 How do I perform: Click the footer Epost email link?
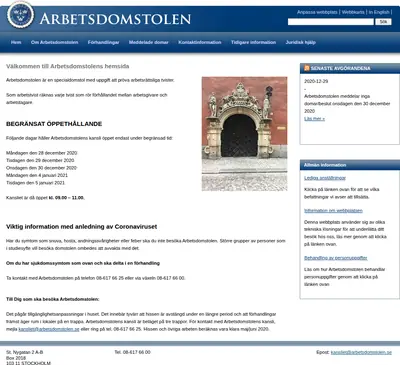coord(361,352)
